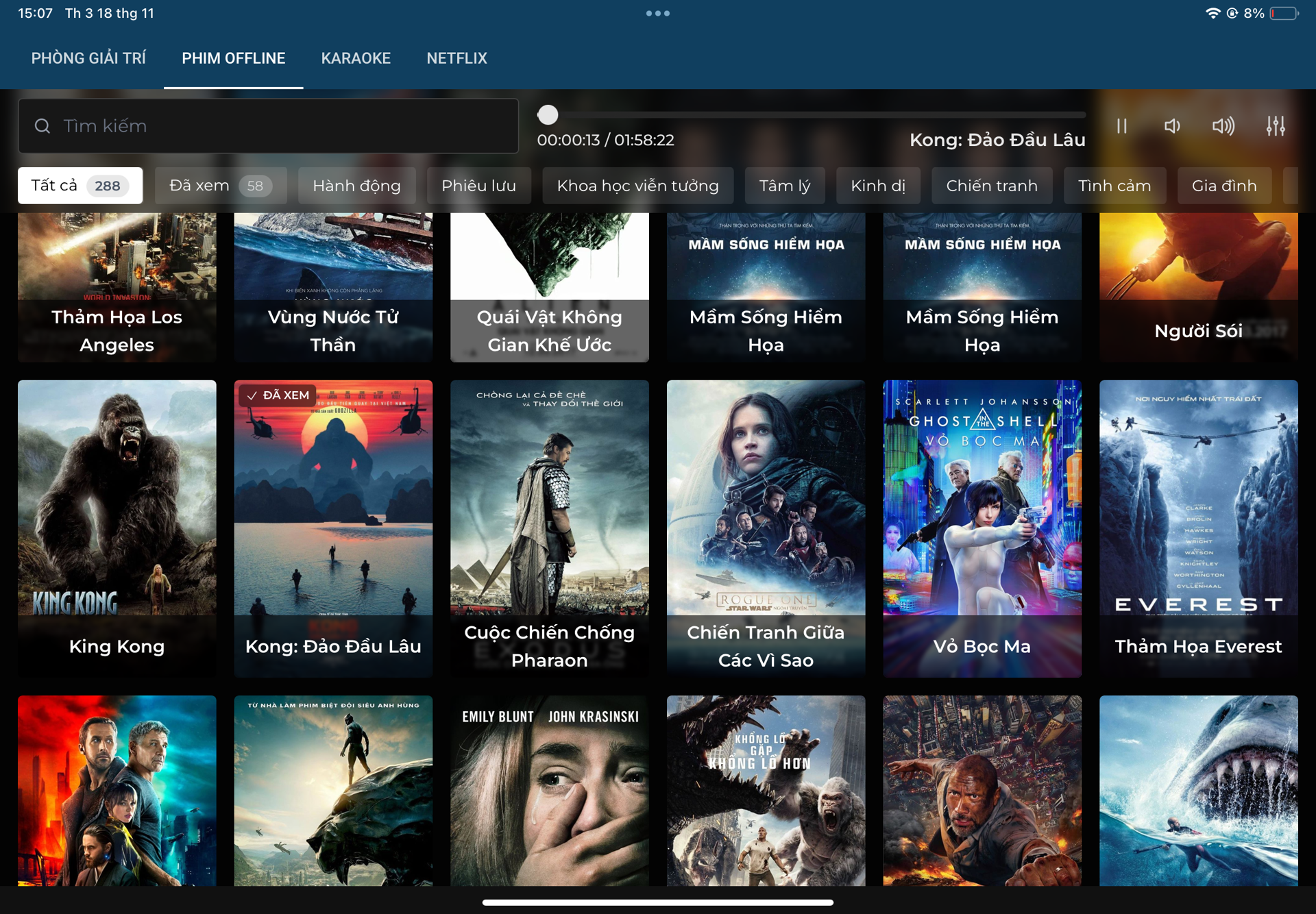Screen dimensions: 1316x914
Task: Select the Kinh dị genre filter
Action: (877, 186)
